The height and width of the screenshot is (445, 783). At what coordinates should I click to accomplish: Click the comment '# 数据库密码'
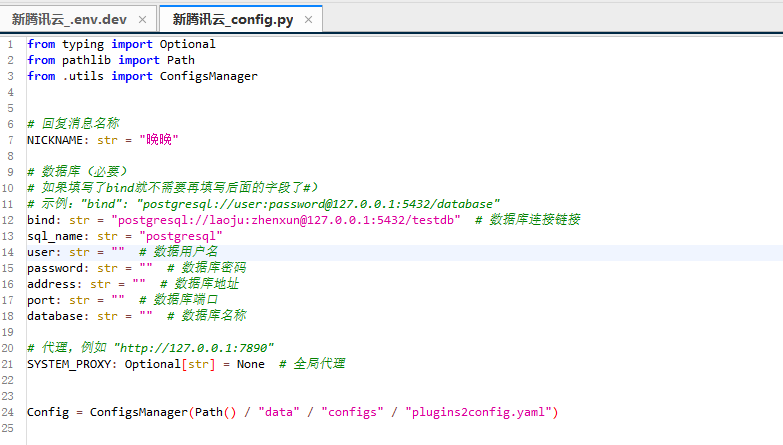[206, 268]
